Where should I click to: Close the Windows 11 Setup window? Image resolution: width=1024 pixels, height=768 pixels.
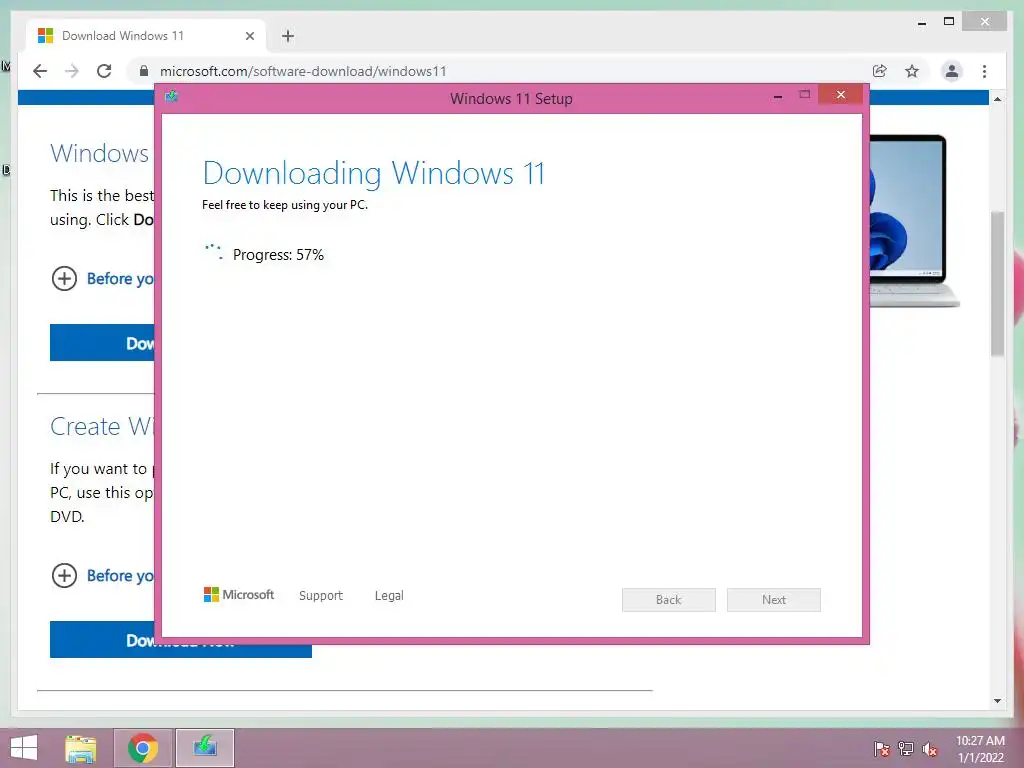[x=840, y=95]
